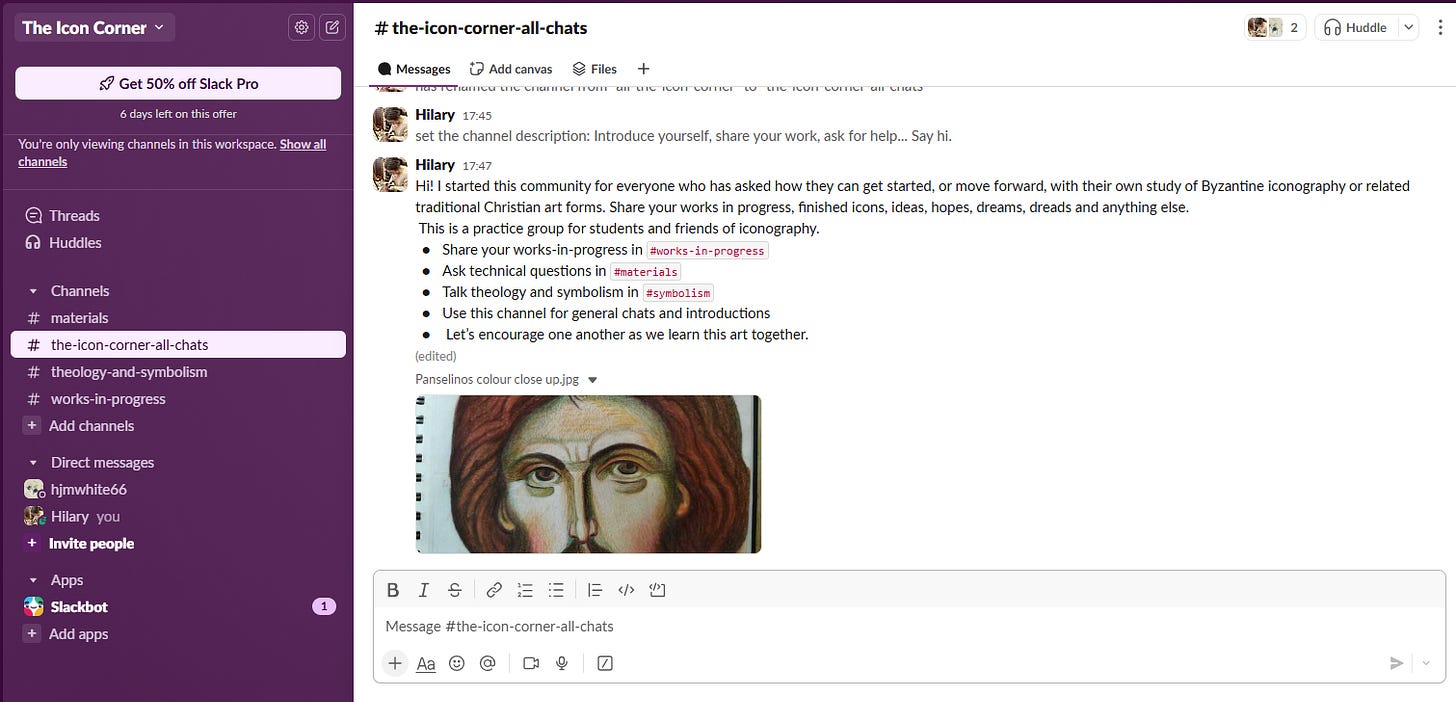Open Huddle options dropdown arrow
Image resolution: width=1456 pixels, height=702 pixels.
1409,28
